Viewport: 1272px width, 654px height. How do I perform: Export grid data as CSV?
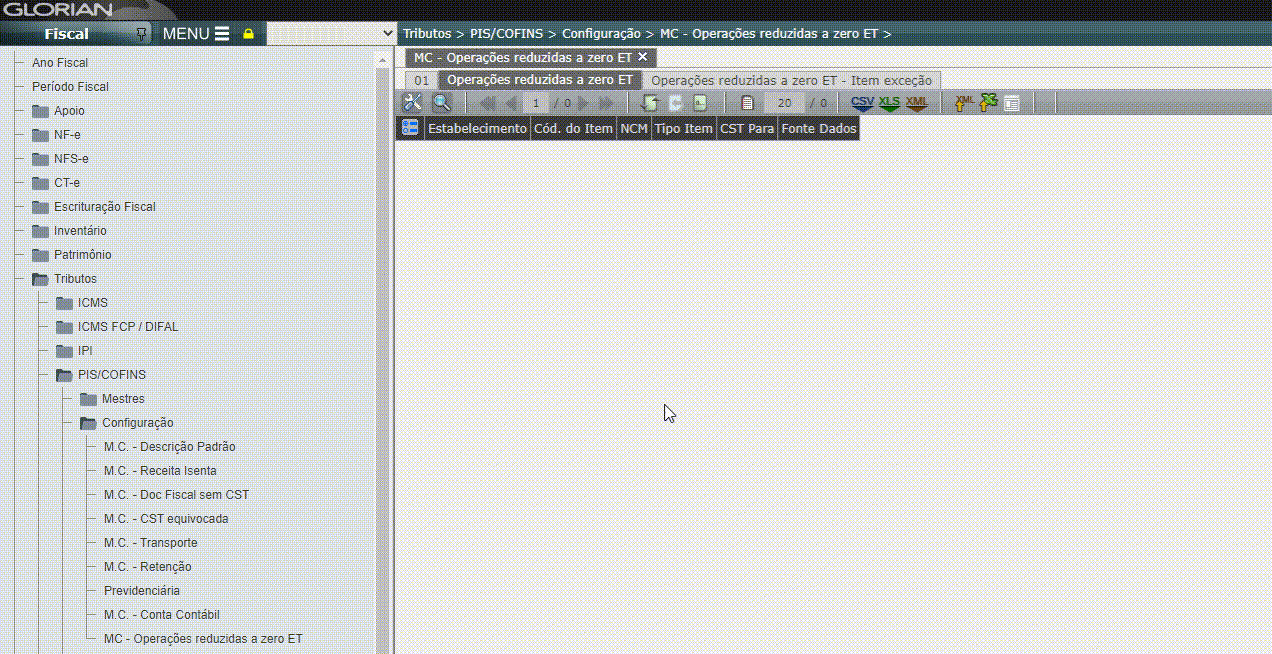[x=862, y=103]
